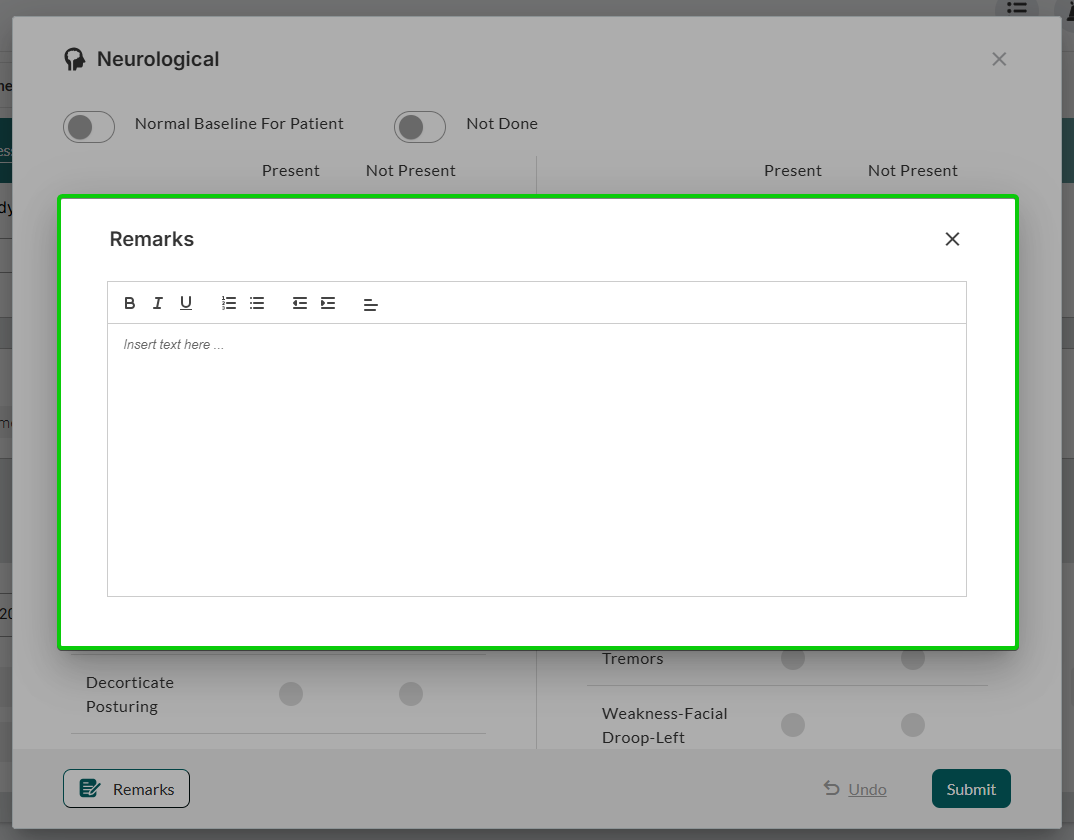Submit the Neurological assessment
Image resolution: width=1074 pixels, height=840 pixels.
click(x=971, y=789)
